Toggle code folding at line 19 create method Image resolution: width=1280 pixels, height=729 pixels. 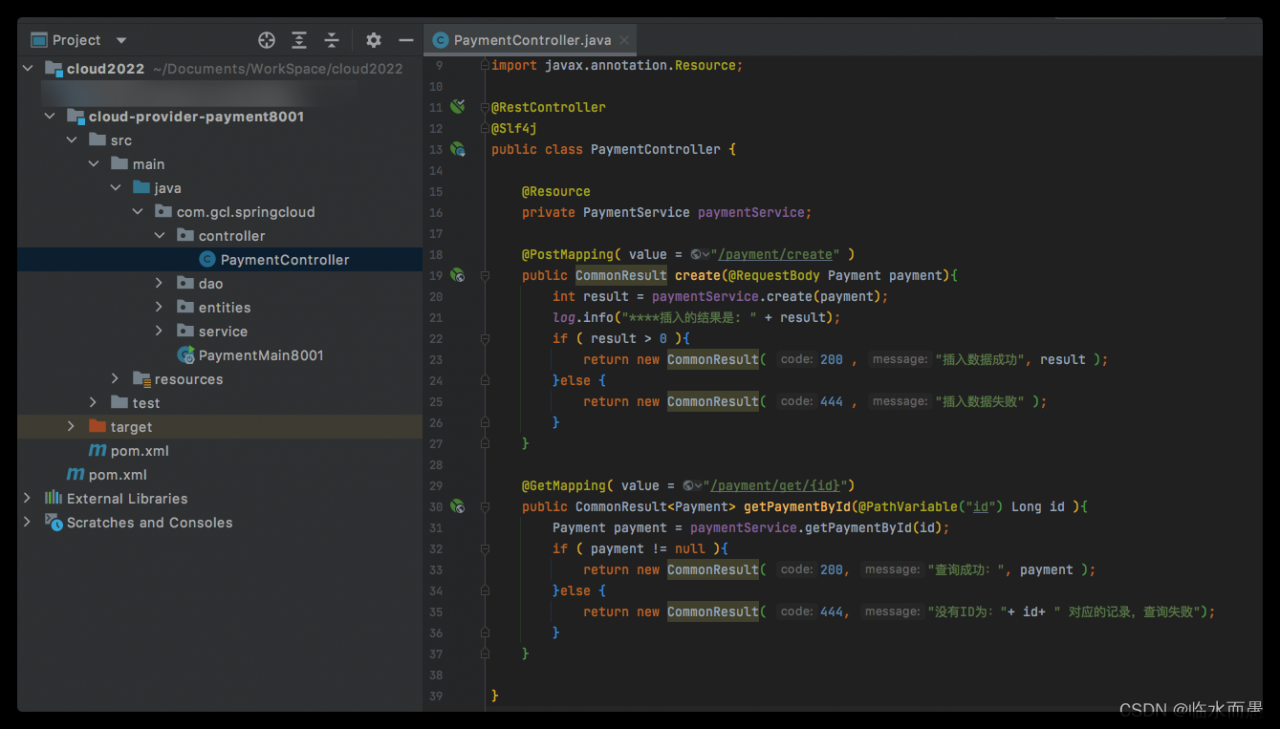pos(485,275)
